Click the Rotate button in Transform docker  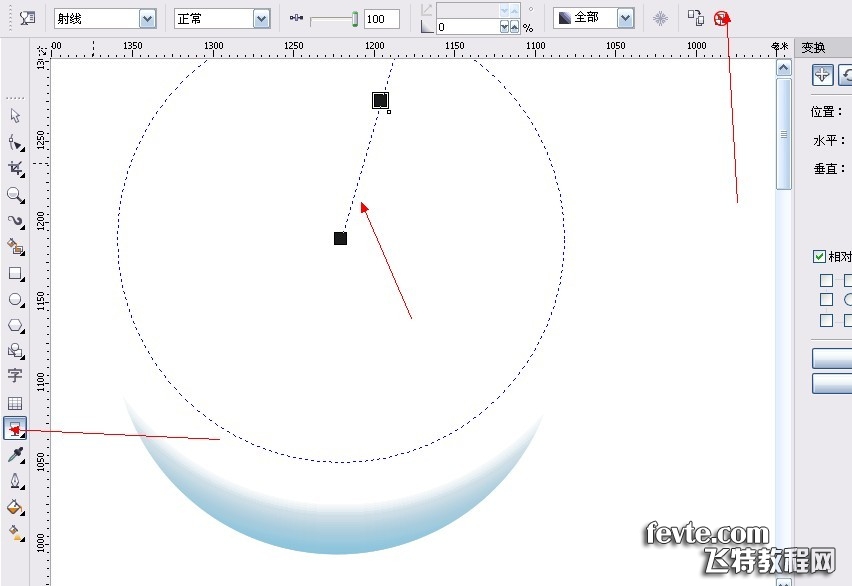(845, 75)
